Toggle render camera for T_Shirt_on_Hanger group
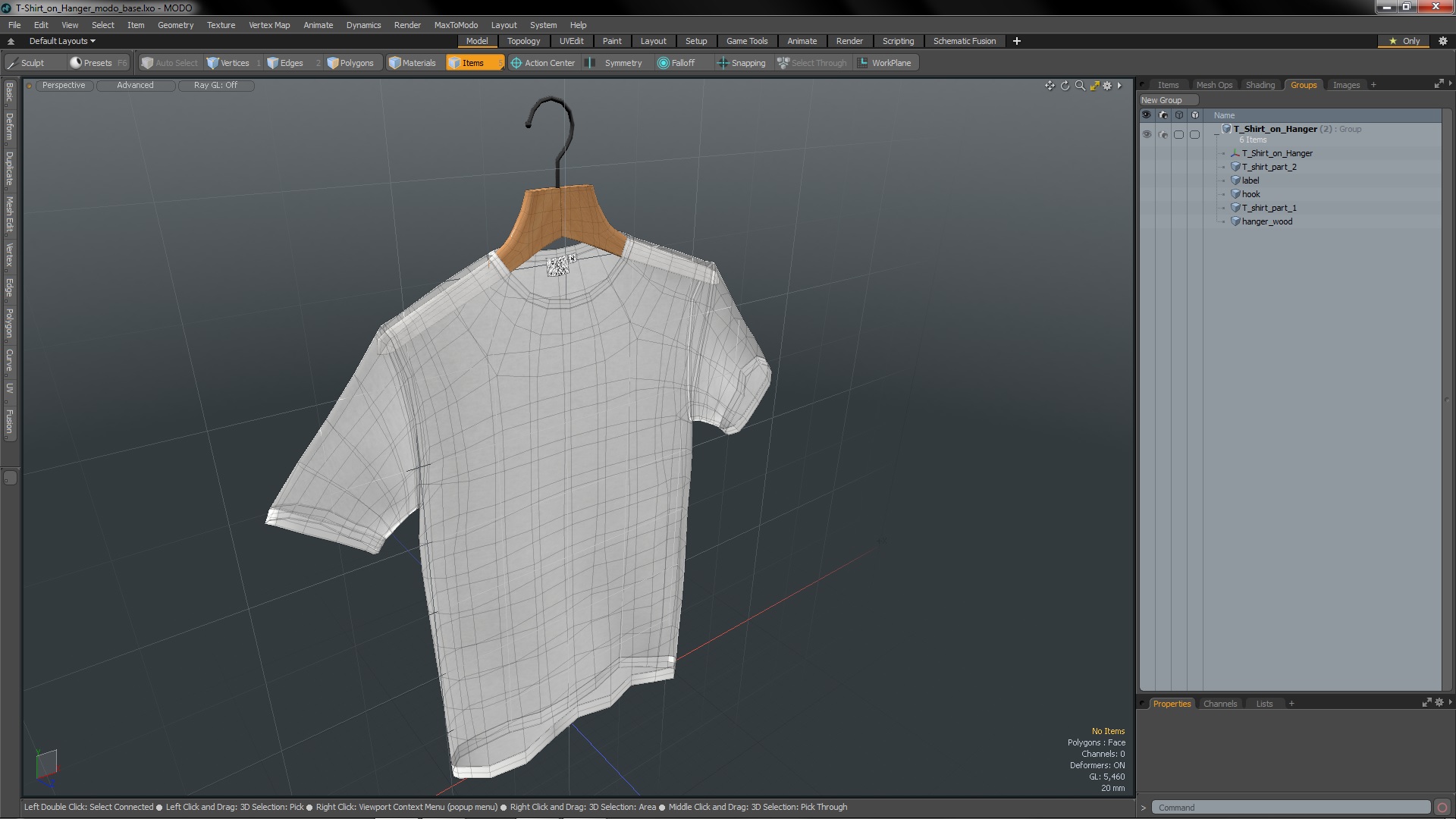 pos(1163,134)
